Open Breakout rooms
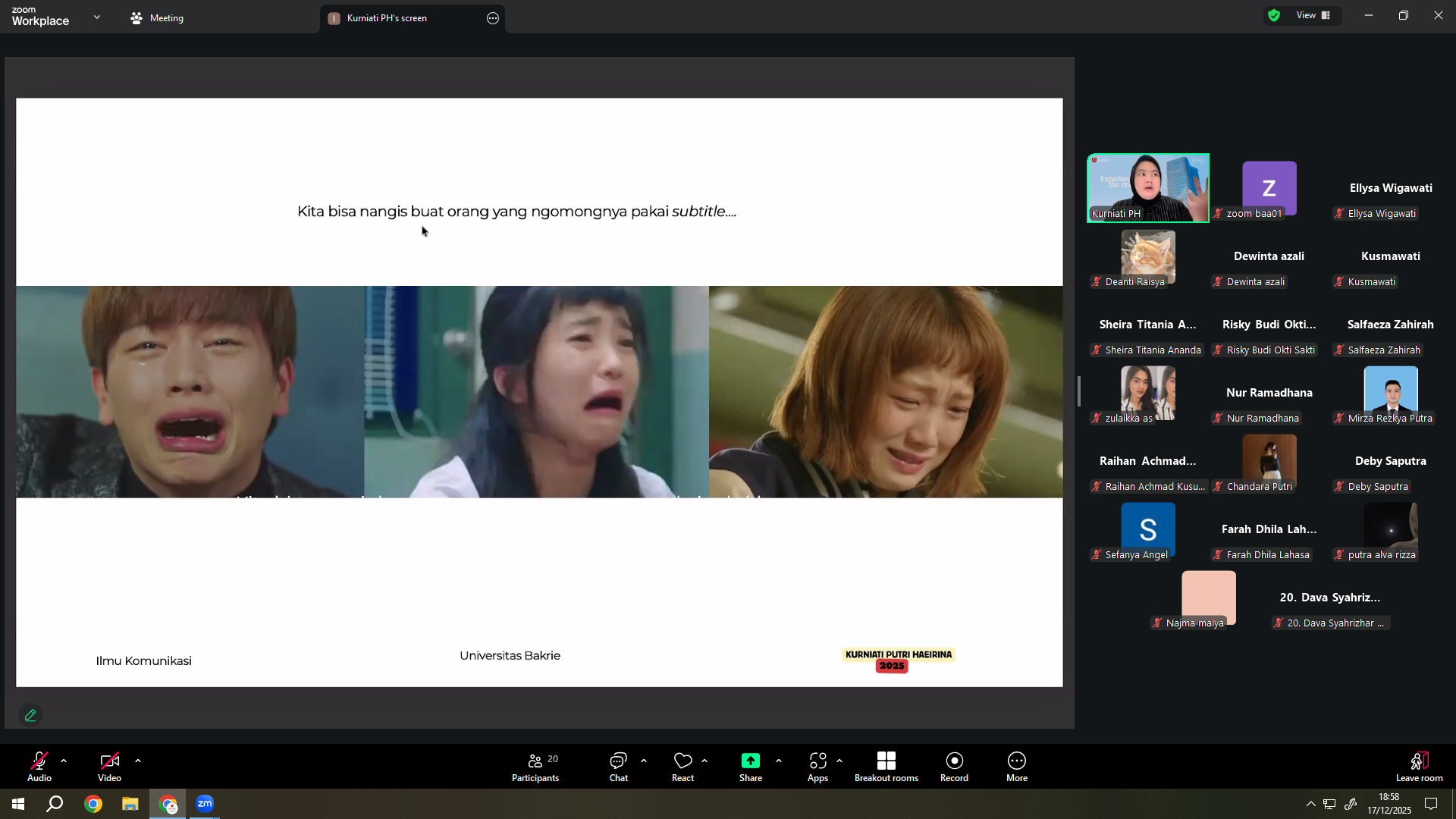The width and height of the screenshot is (1456, 819). coord(886,767)
